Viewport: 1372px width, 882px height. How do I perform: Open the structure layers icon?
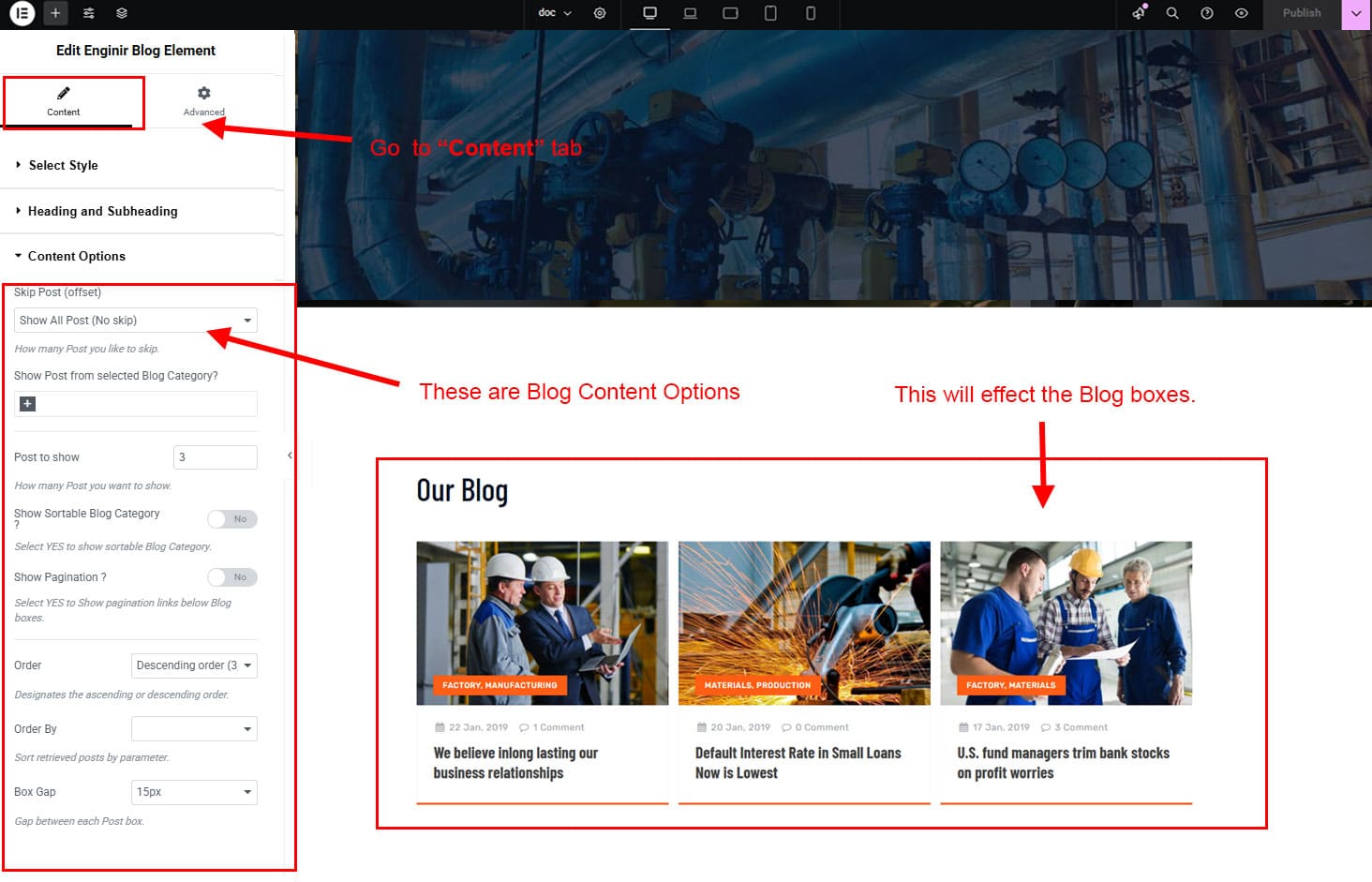[x=122, y=13]
